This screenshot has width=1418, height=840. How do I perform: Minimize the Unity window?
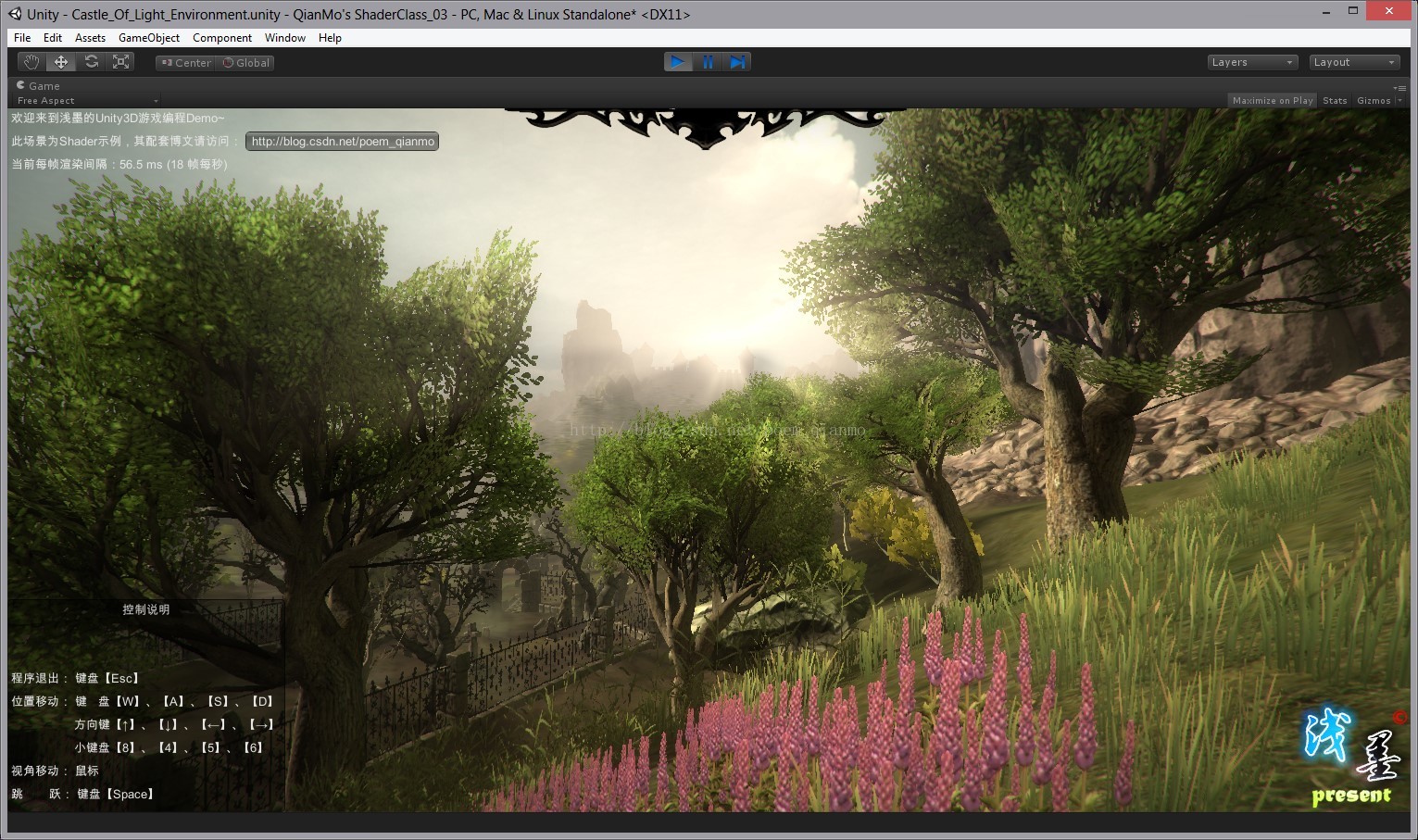tap(1326, 11)
